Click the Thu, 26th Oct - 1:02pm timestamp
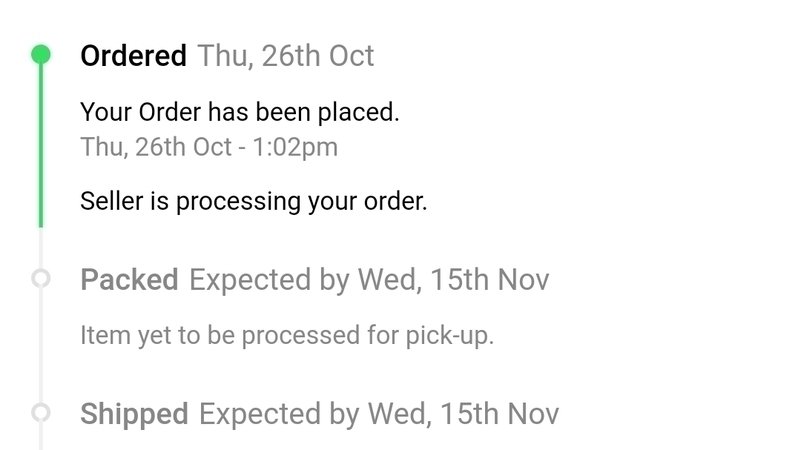 pyautogui.click(x=208, y=147)
